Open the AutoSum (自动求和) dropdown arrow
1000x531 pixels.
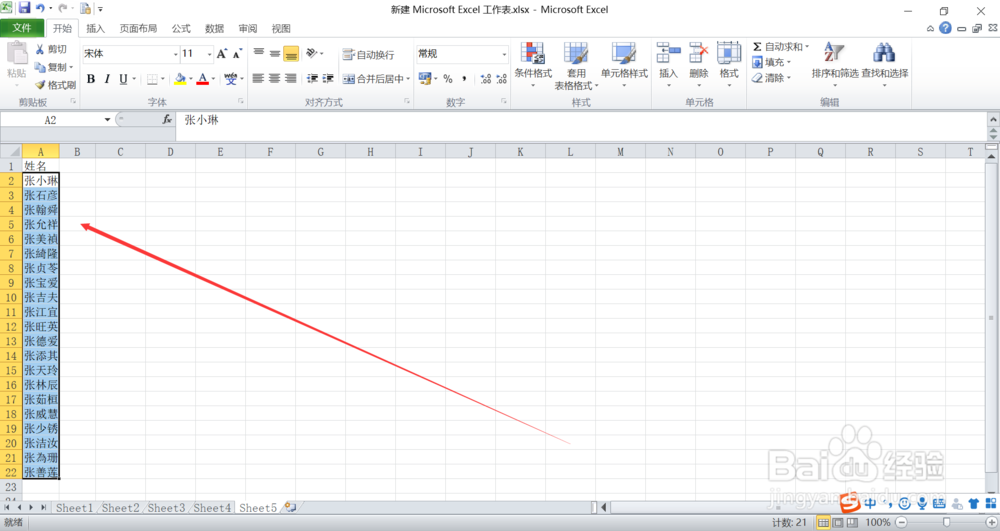pyautogui.click(x=807, y=47)
